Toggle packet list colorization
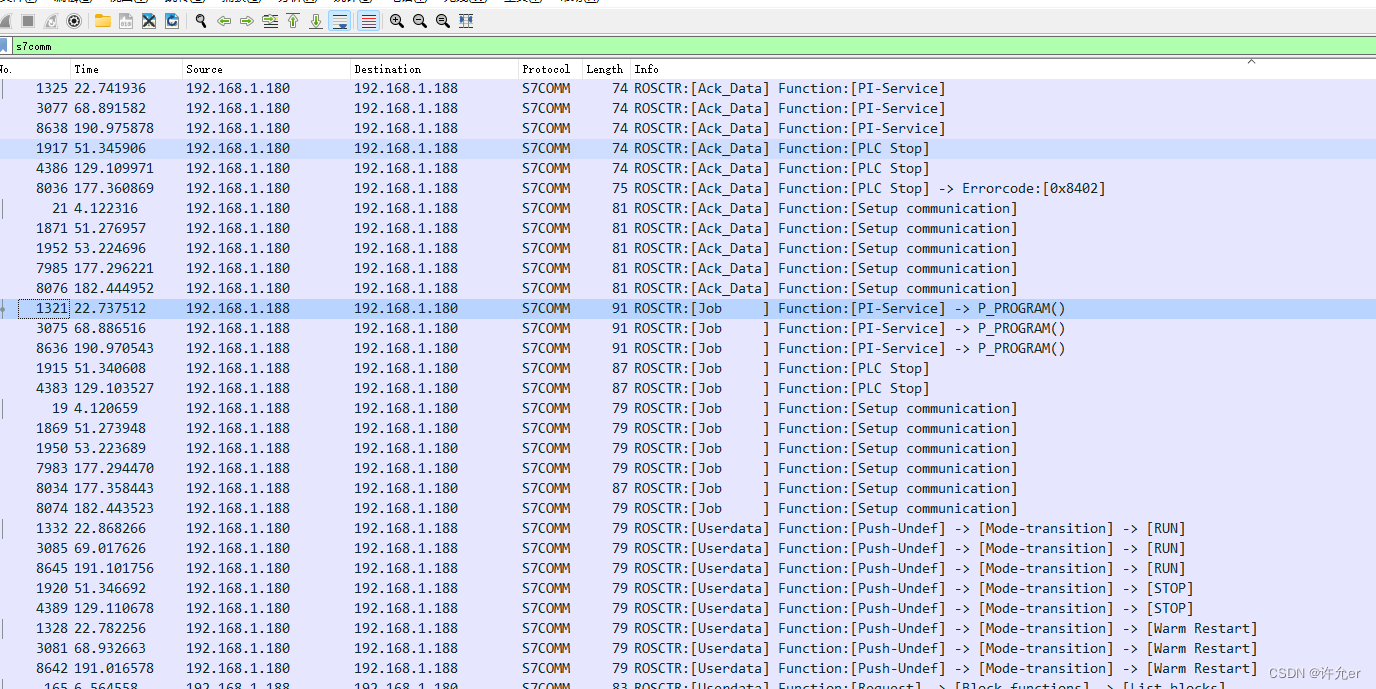The image size is (1376, 689). point(368,20)
